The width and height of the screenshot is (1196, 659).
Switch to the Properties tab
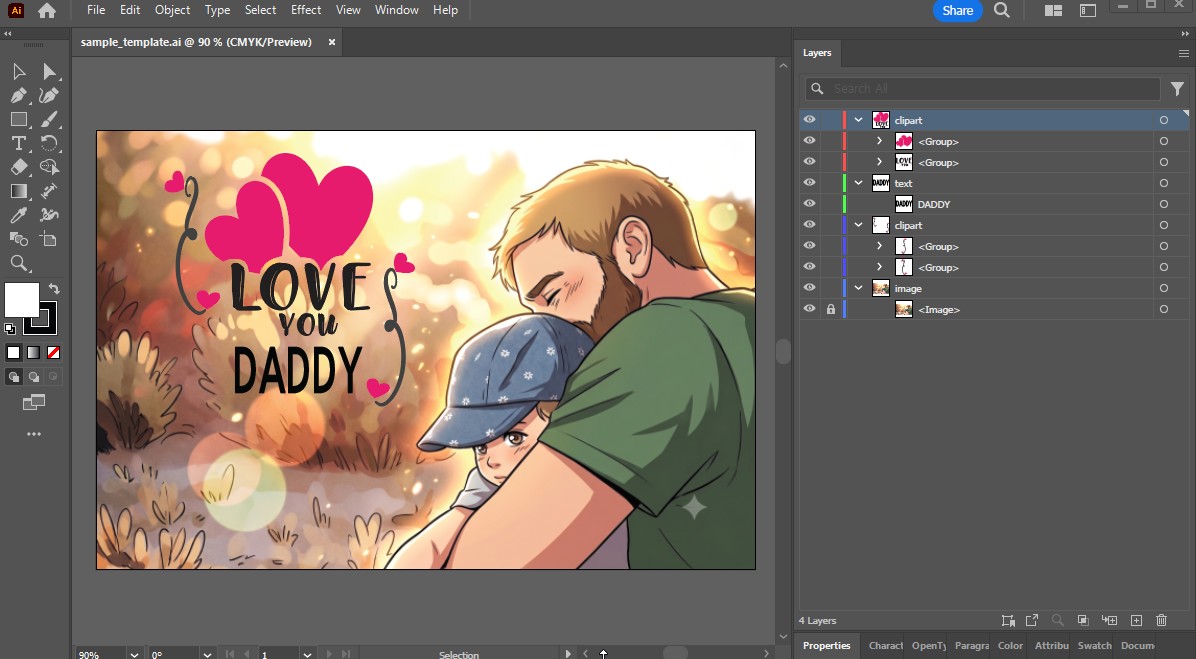click(x=827, y=645)
